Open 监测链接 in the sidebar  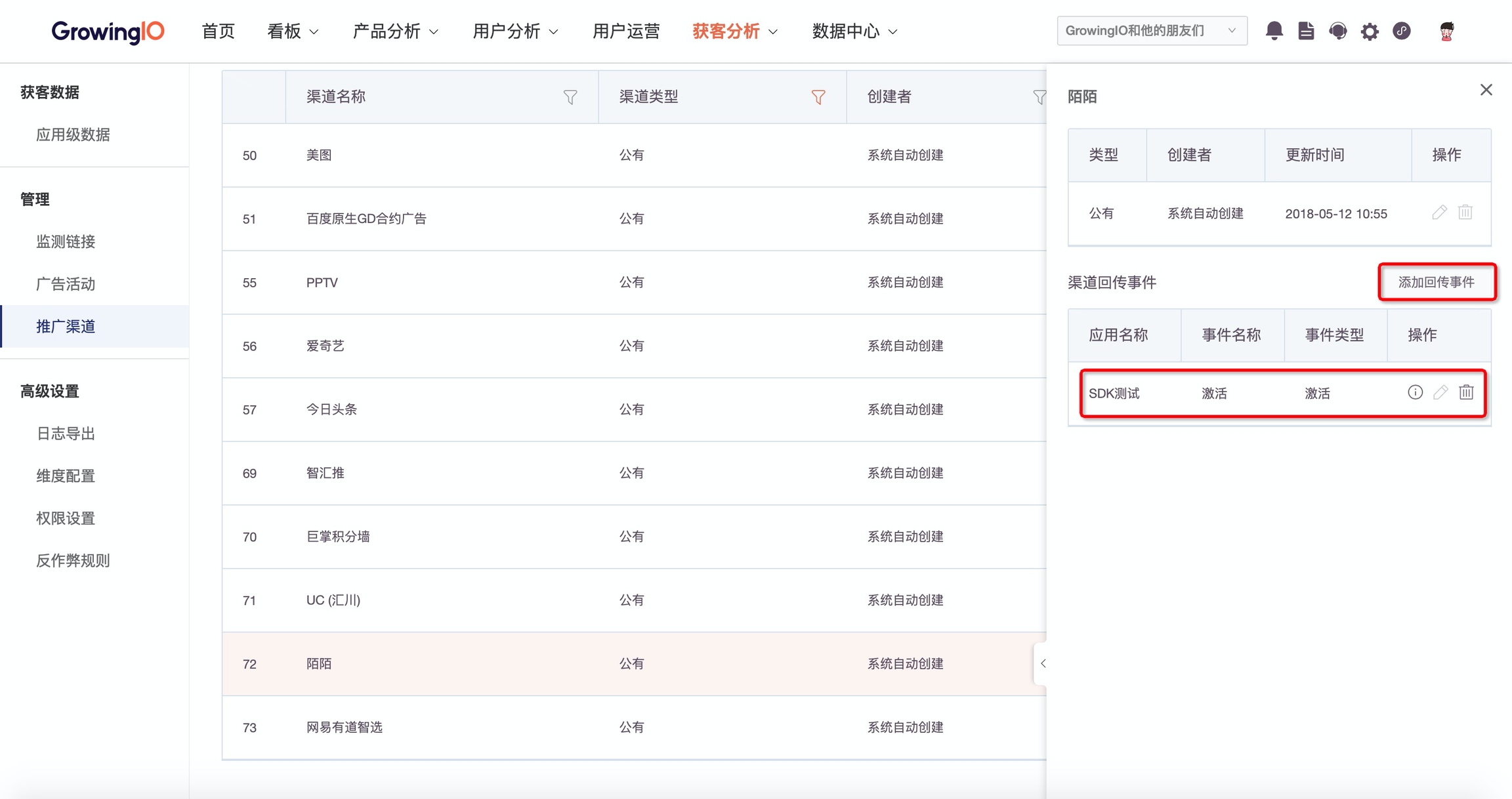(x=66, y=241)
